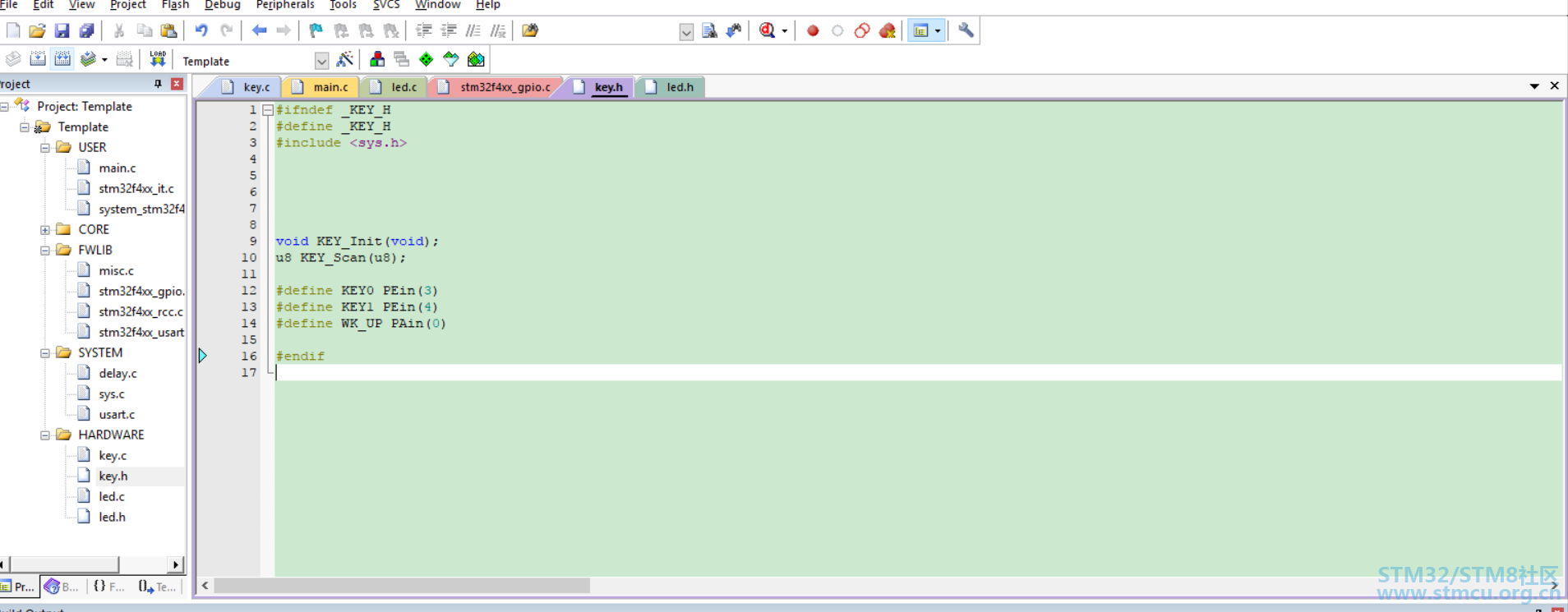Open the find text combo dropdown
1568x612 pixels.
686,31
